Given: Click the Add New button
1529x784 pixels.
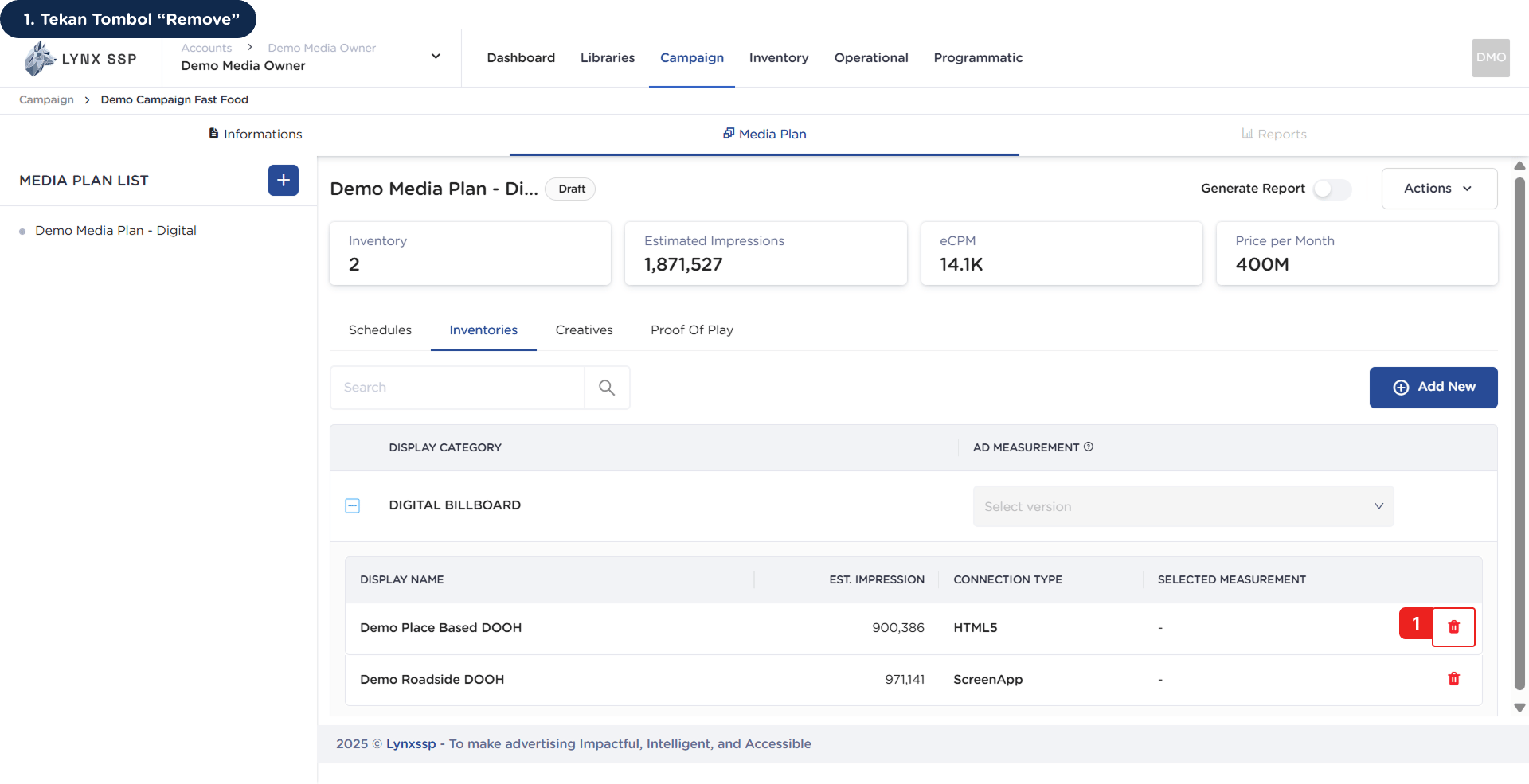Looking at the screenshot, I should (1433, 388).
